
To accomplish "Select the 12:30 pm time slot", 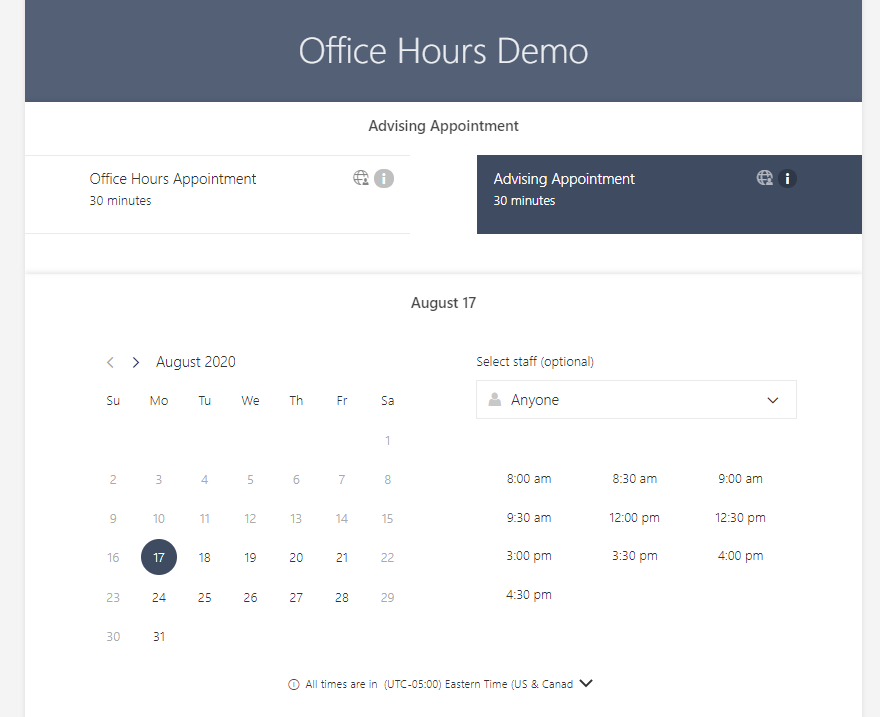I will 740,517.
